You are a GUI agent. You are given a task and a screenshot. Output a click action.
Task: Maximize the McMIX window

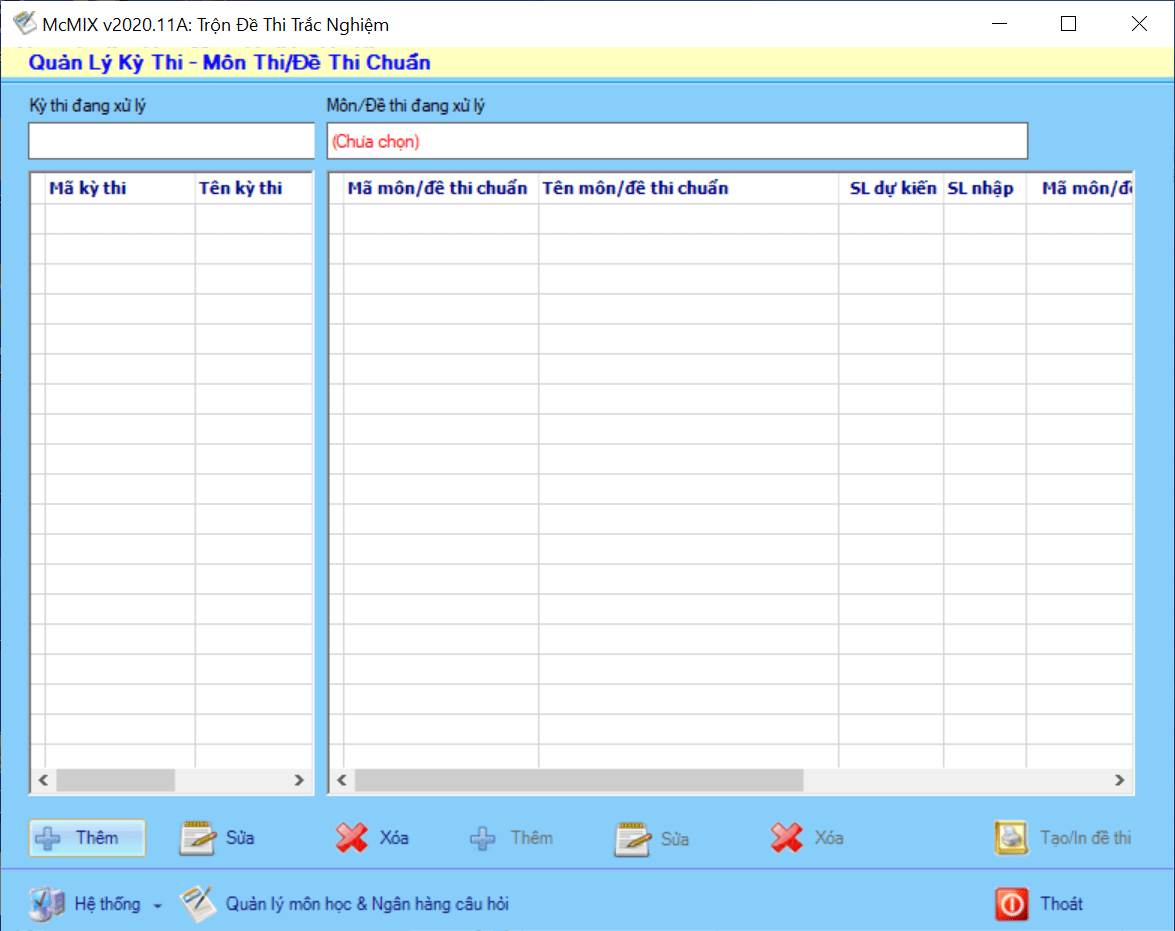pos(1069,23)
